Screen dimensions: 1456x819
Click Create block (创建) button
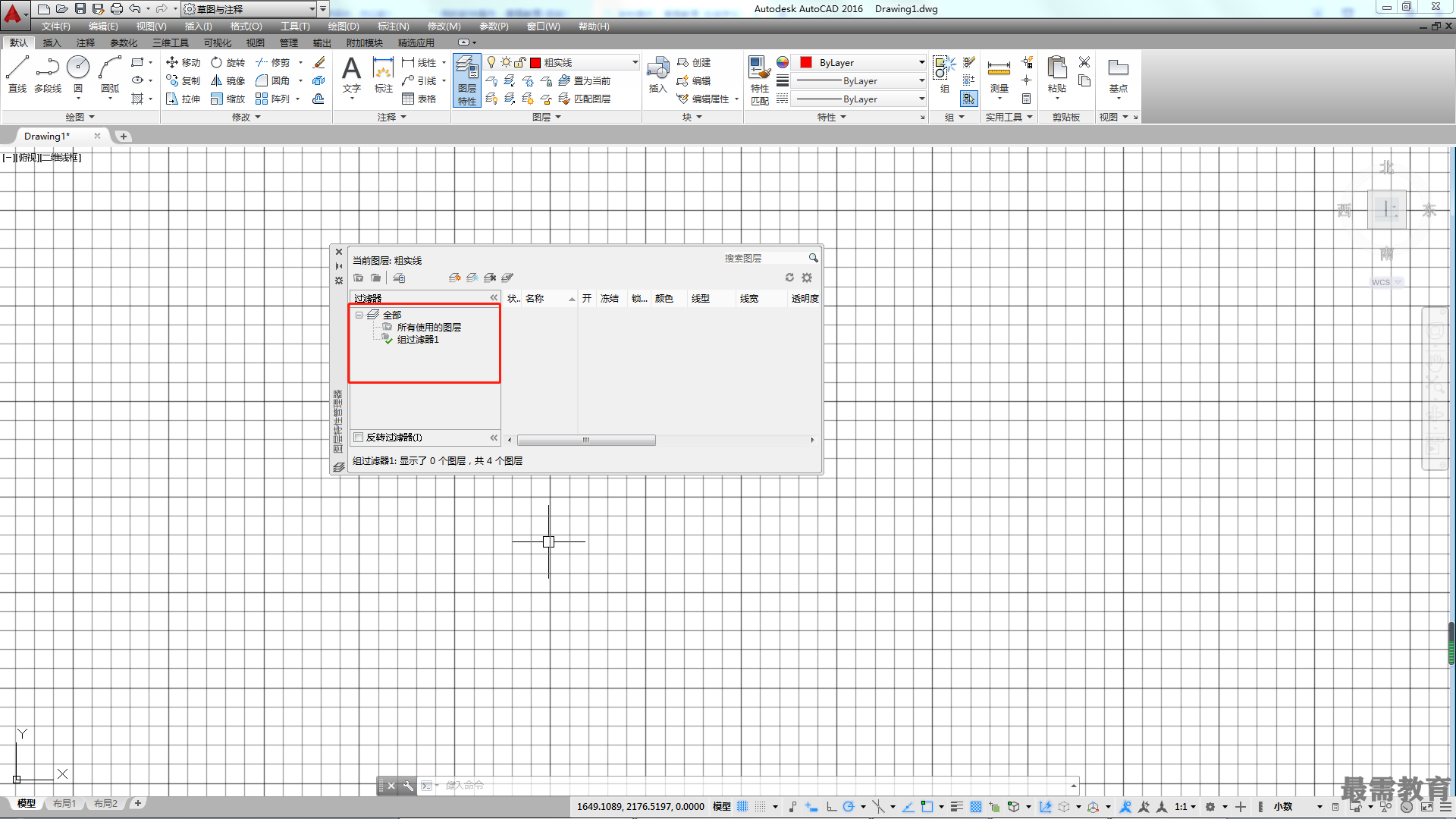694,62
